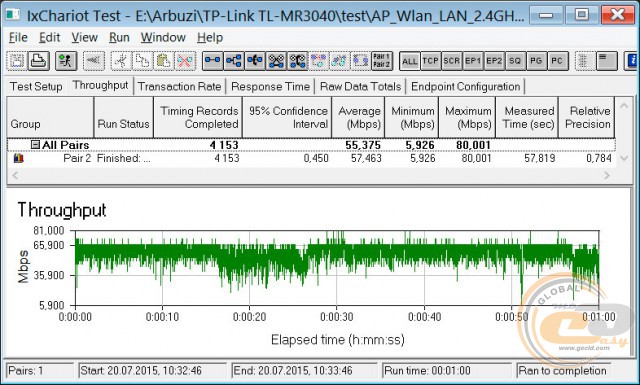Open the Response Time tab
The image size is (640, 385).
click(270, 87)
